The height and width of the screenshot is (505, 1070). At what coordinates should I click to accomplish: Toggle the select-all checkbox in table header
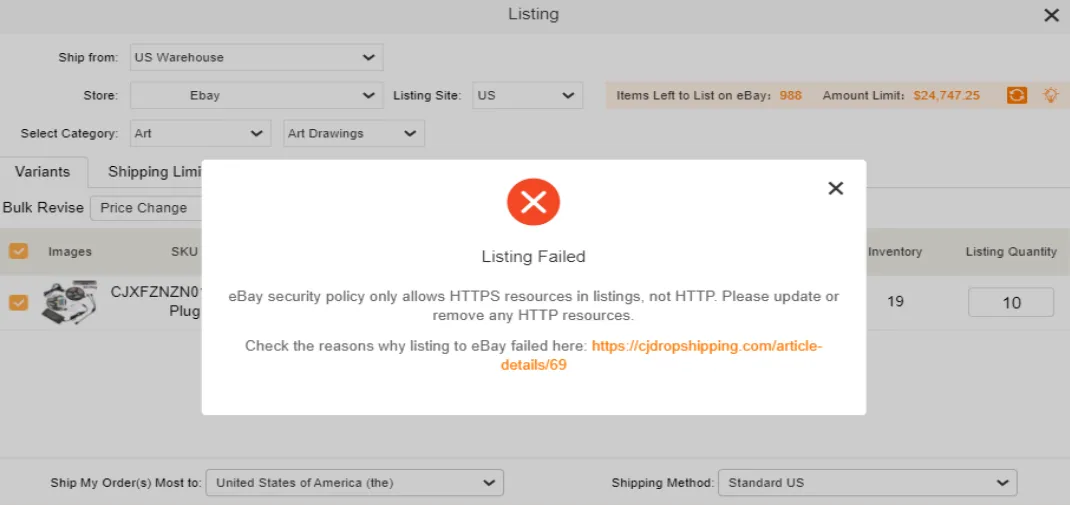point(18,251)
